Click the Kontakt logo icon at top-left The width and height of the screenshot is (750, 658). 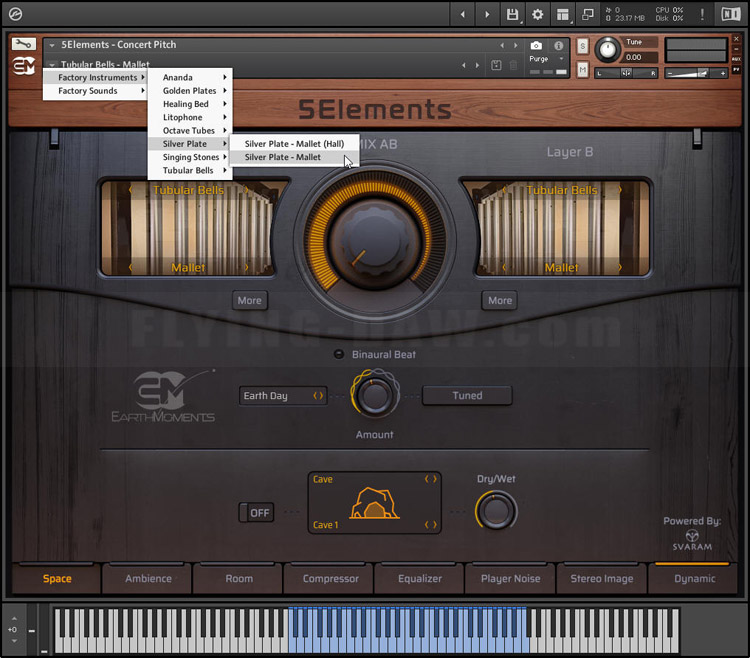(x=15, y=14)
